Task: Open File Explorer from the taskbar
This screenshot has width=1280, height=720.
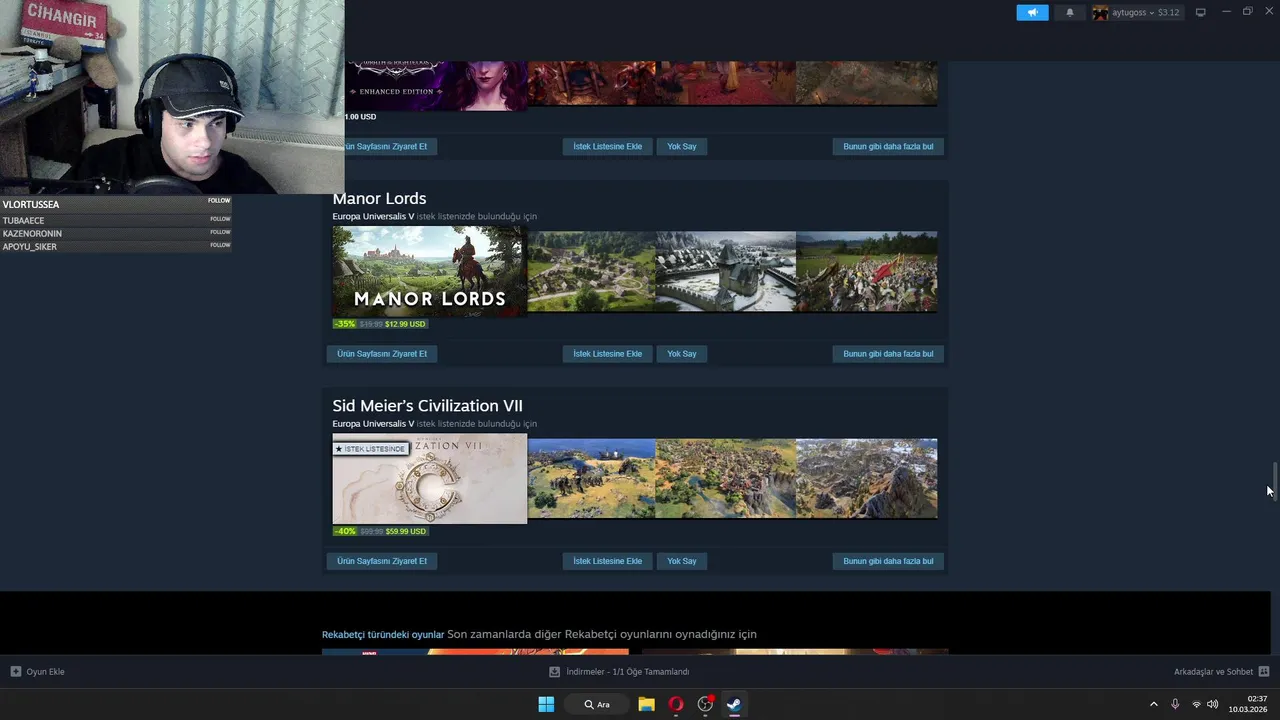Action: click(646, 704)
